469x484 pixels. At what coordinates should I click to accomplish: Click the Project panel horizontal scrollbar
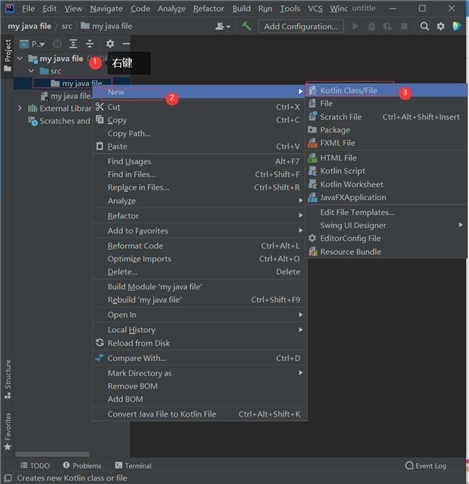tap(52, 454)
